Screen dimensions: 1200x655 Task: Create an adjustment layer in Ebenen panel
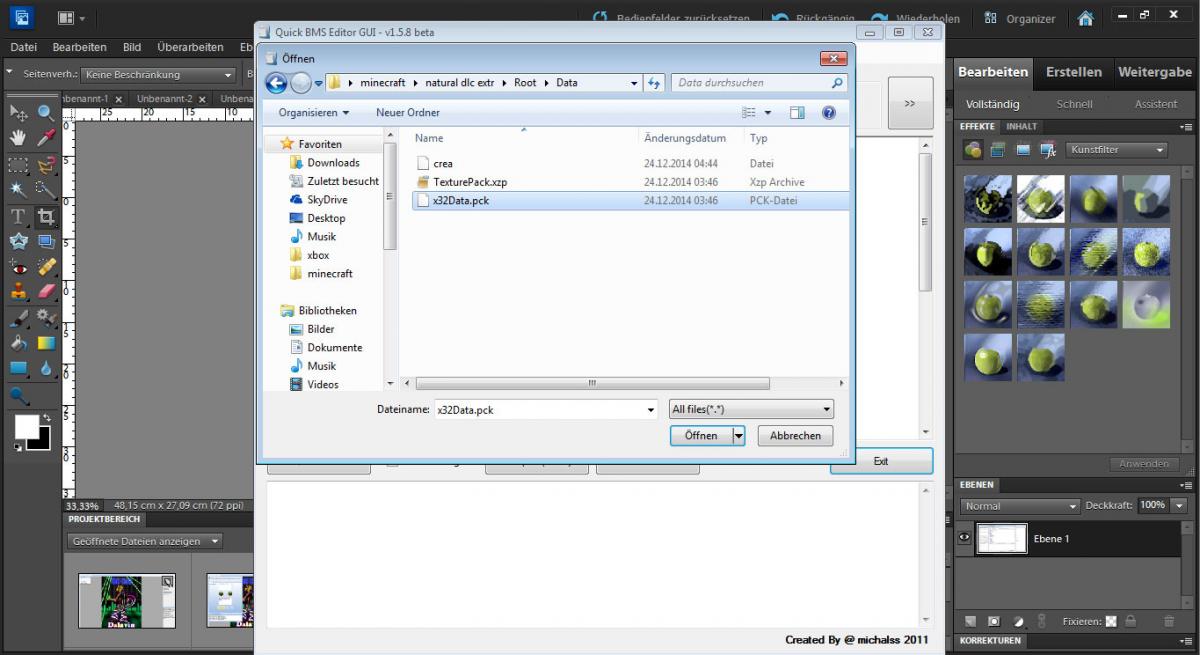click(1018, 621)
